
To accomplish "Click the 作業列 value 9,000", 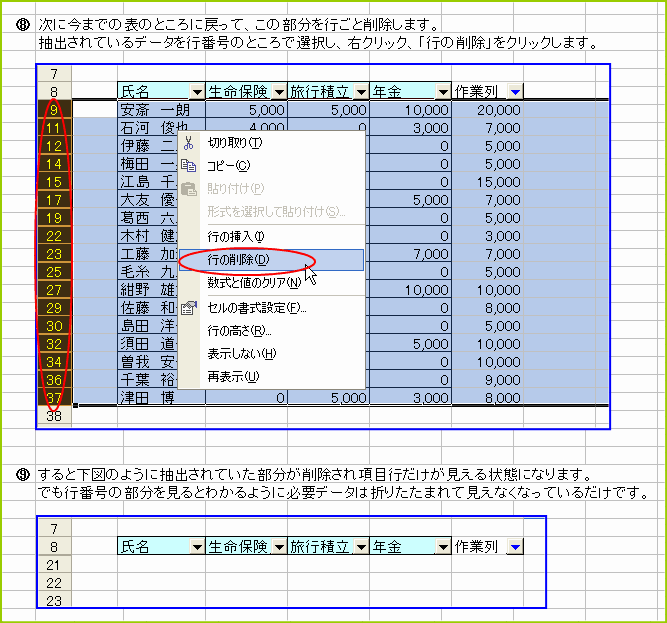I will coord(487,380).
